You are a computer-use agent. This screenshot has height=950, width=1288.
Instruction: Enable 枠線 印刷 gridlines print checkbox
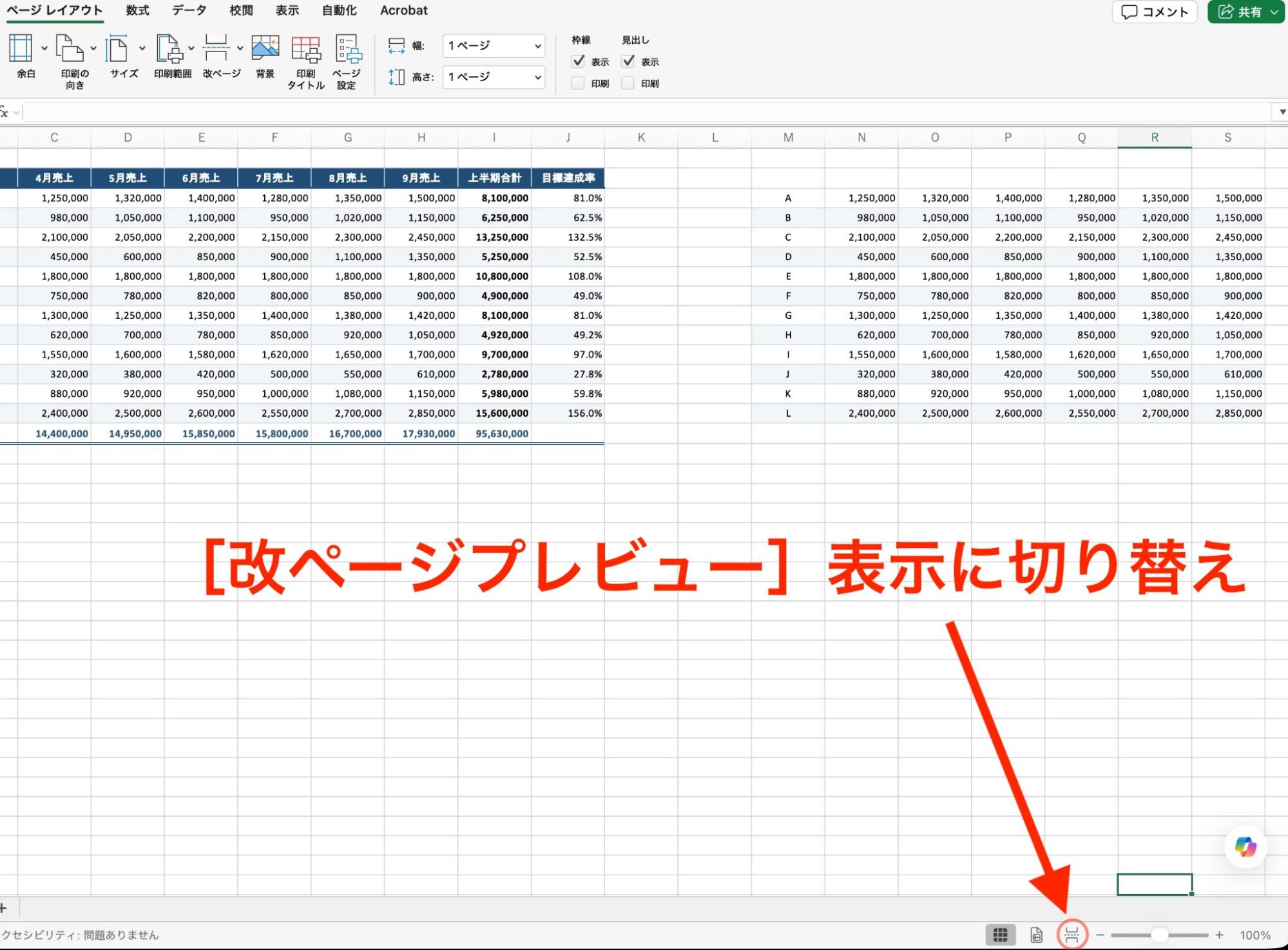tap(578, 83)
